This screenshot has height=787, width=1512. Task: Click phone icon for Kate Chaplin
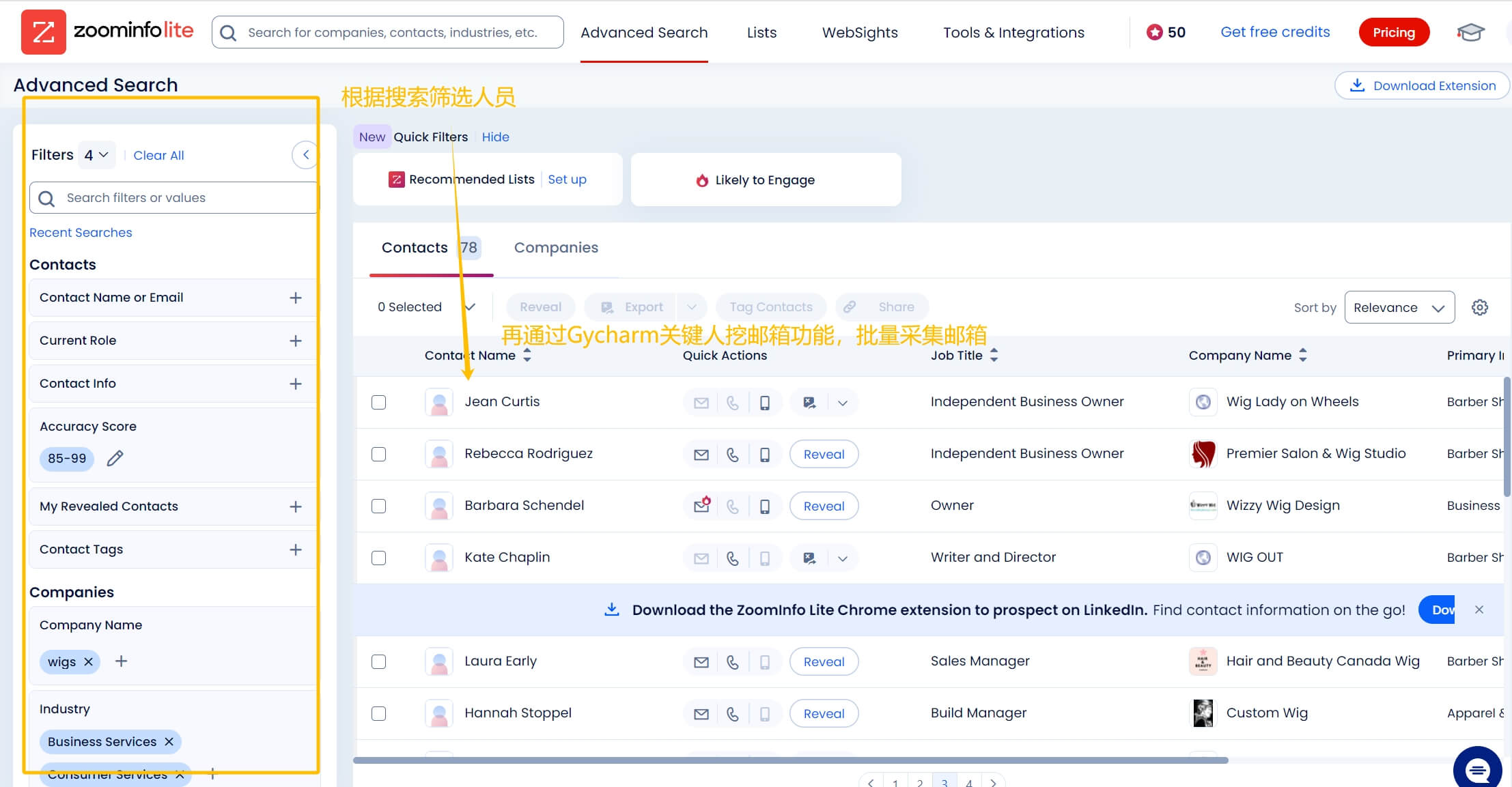point(733,558)
